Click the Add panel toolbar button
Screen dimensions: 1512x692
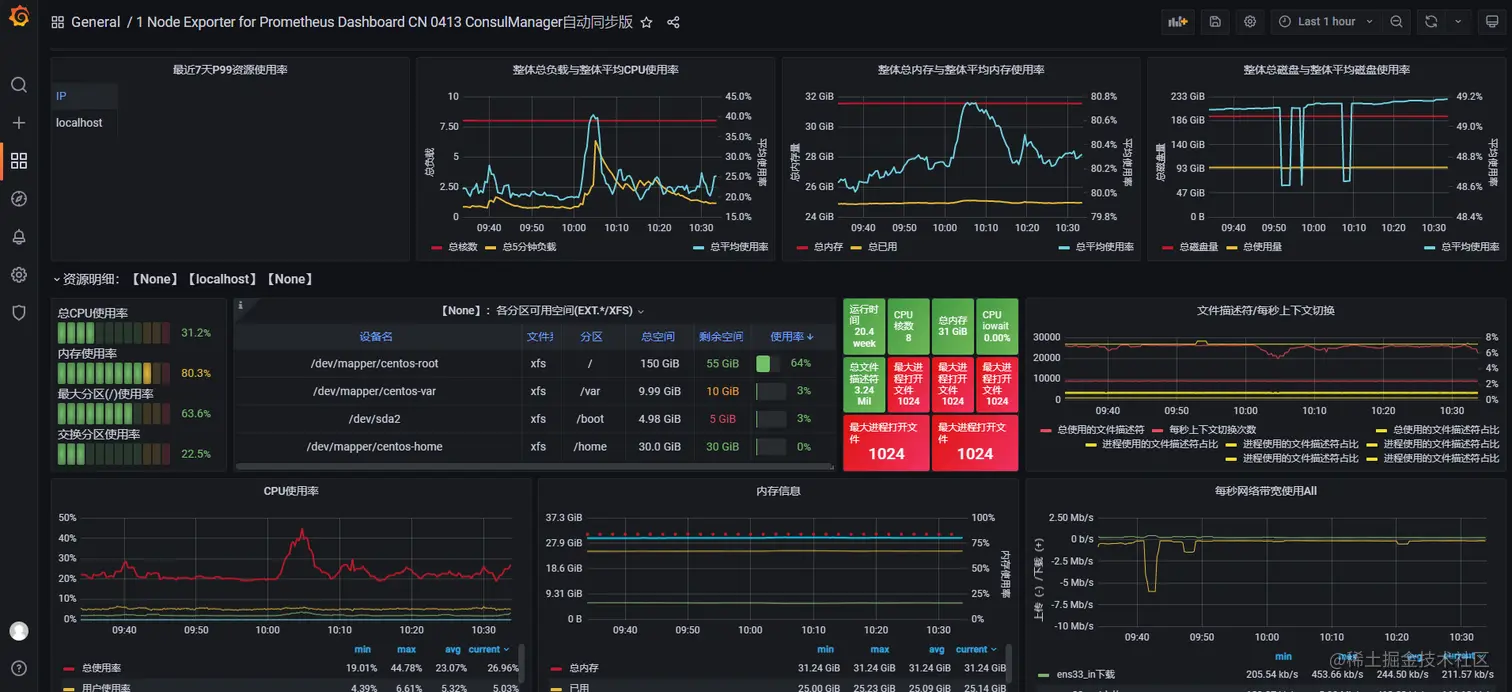(1178, 21)
